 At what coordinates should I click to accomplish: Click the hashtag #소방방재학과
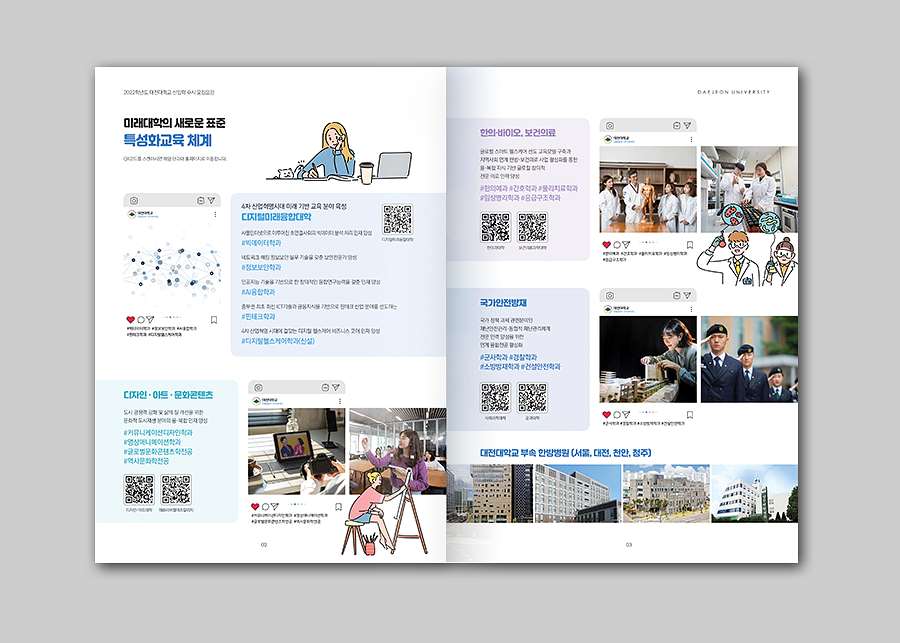[x=499, y=367]
